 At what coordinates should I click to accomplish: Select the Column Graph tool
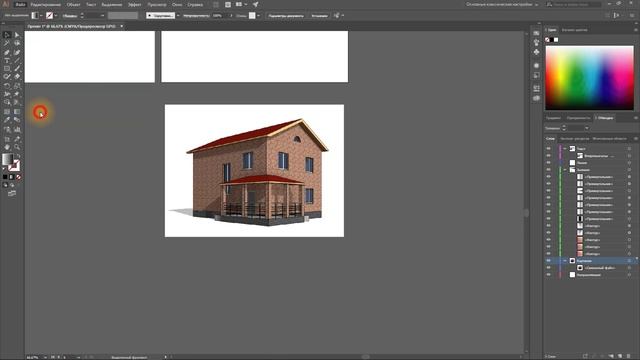17,129
